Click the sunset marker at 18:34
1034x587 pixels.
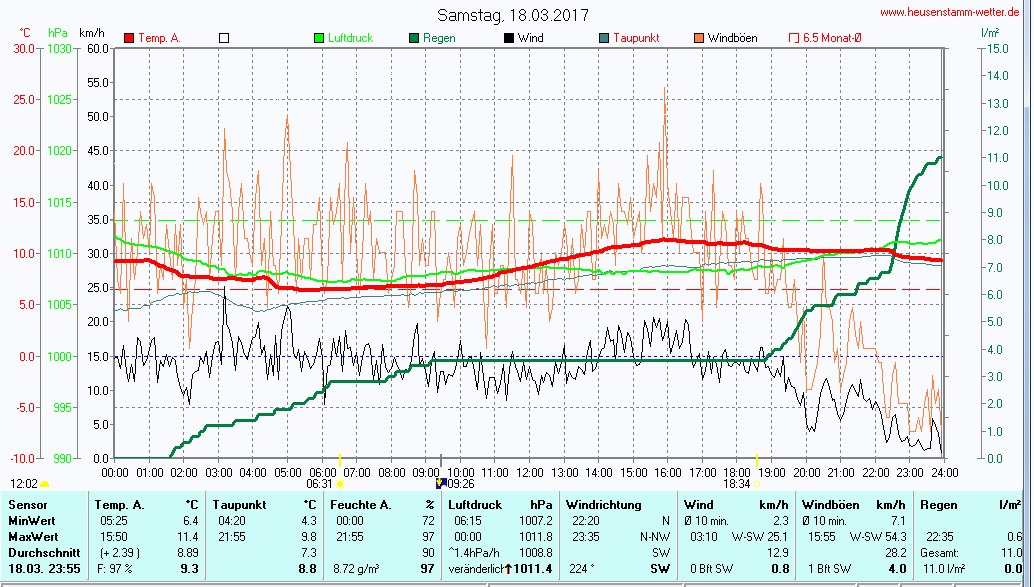tap(758, 483)
